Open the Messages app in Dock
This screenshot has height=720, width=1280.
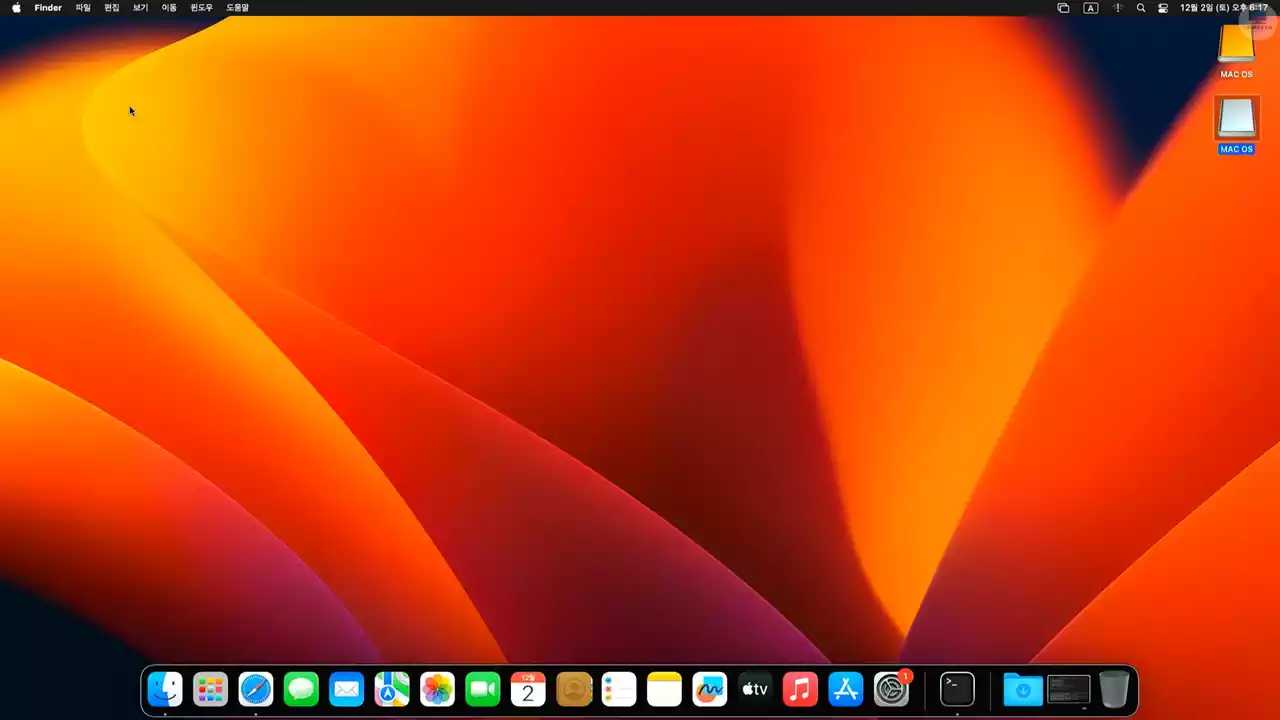pos(301,689)
